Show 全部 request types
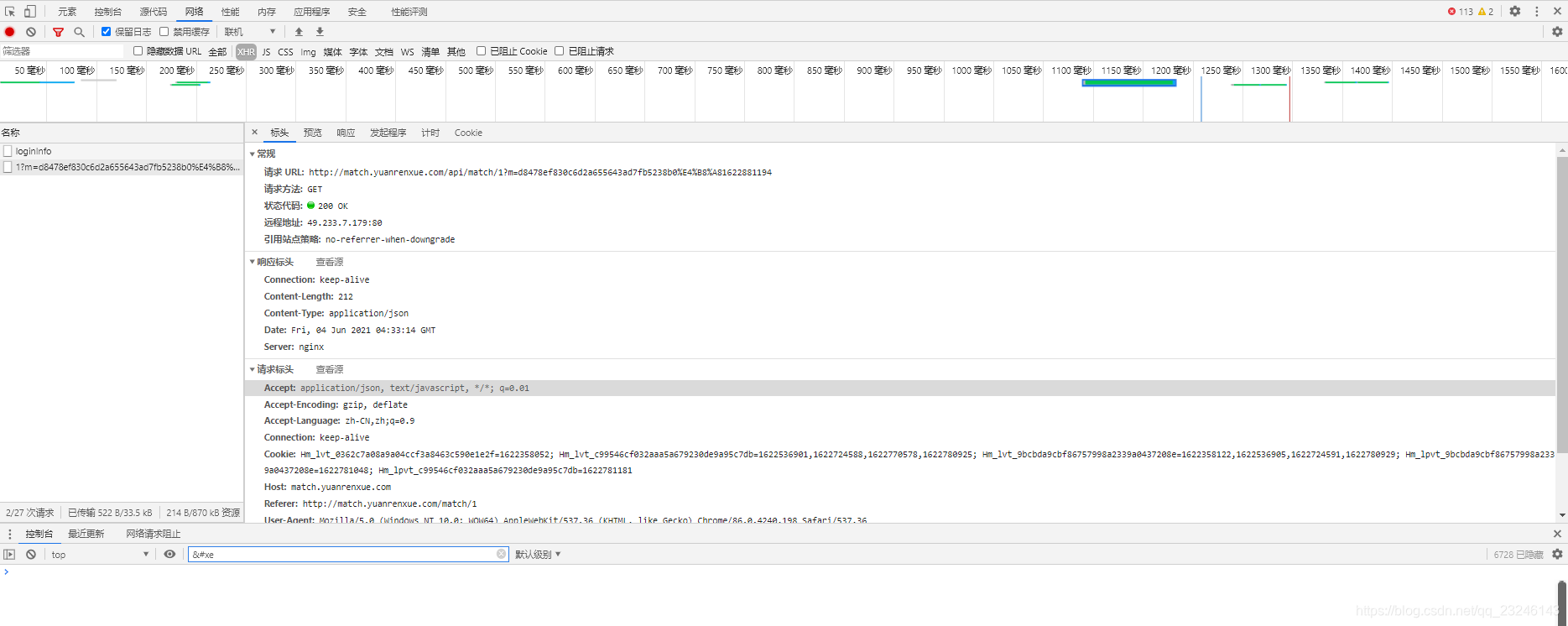This screenshot has height=626, width=1568. pos(217,52)
